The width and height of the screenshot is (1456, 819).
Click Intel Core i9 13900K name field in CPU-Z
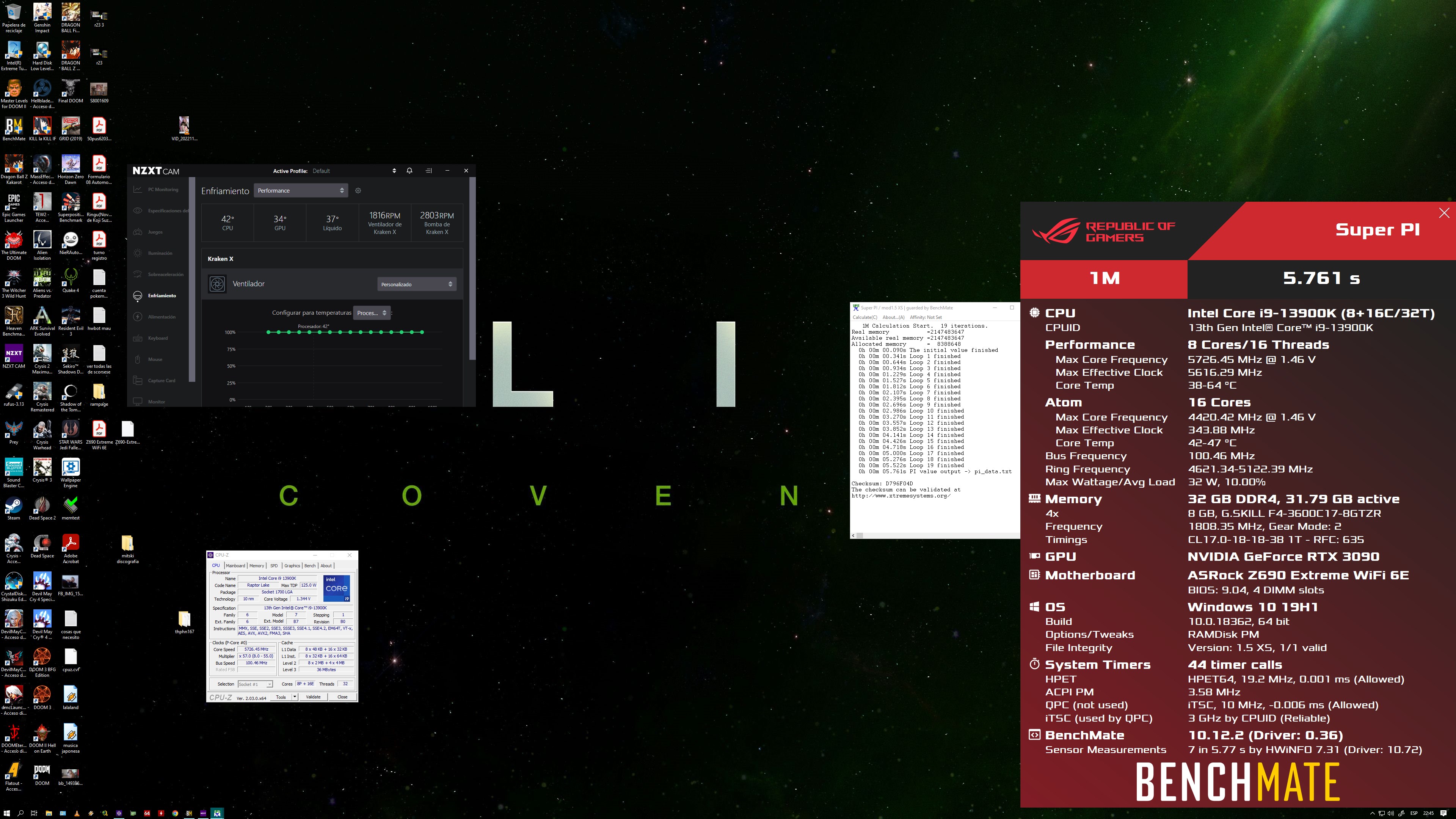point(277,578)
